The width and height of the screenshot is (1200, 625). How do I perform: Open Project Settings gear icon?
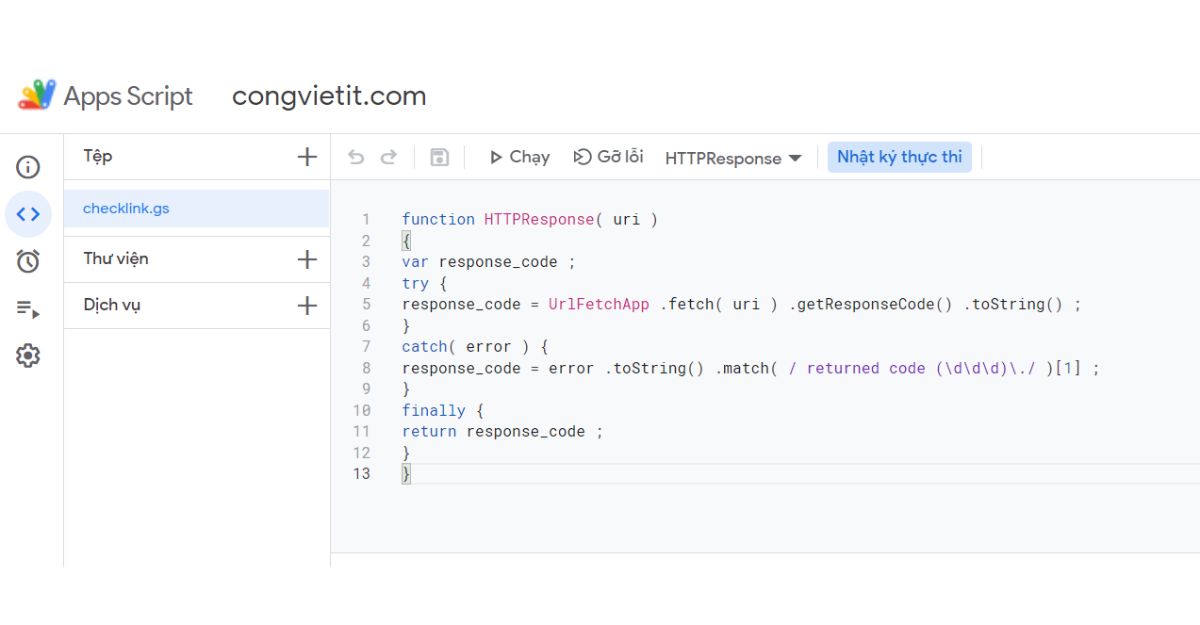click(x=28, y=355)
